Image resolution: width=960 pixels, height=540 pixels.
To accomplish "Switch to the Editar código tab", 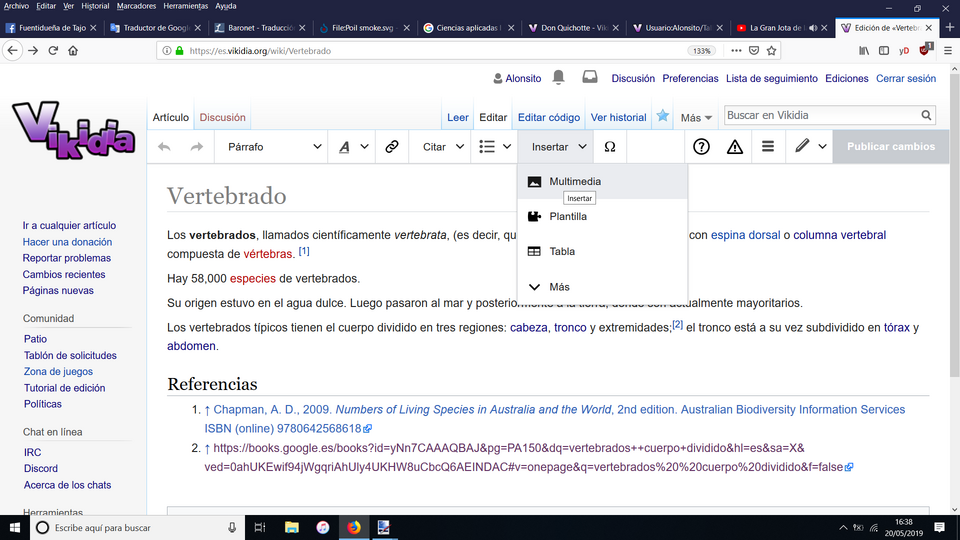I will click(x=549, y=118).
